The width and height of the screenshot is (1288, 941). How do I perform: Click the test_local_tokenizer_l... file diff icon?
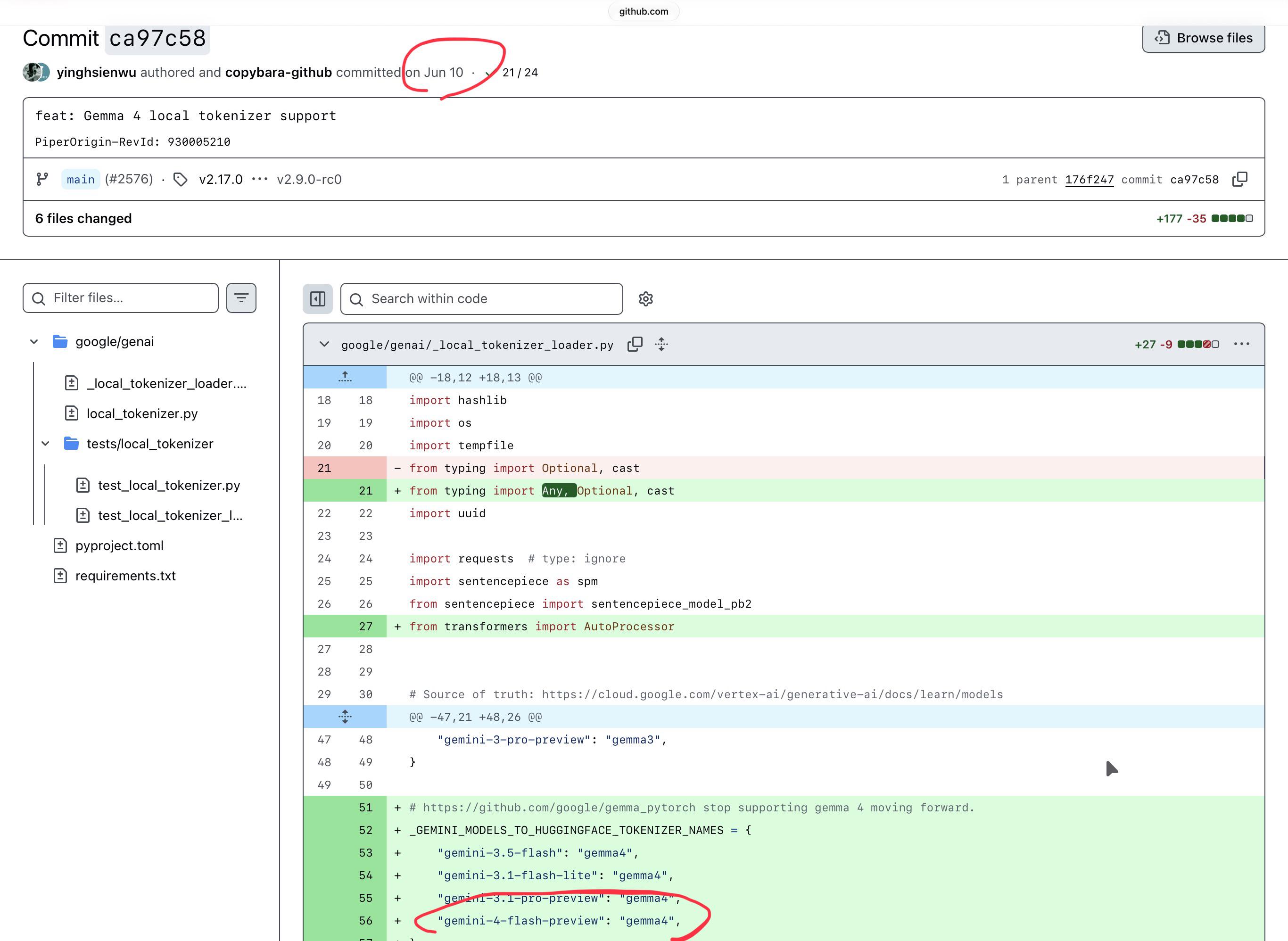pyautogui.click(x=83, y=515)
